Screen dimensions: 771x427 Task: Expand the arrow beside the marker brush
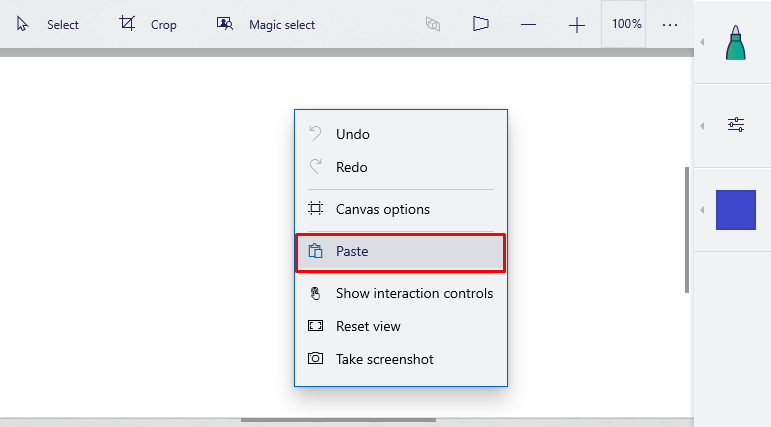[702, 42]
